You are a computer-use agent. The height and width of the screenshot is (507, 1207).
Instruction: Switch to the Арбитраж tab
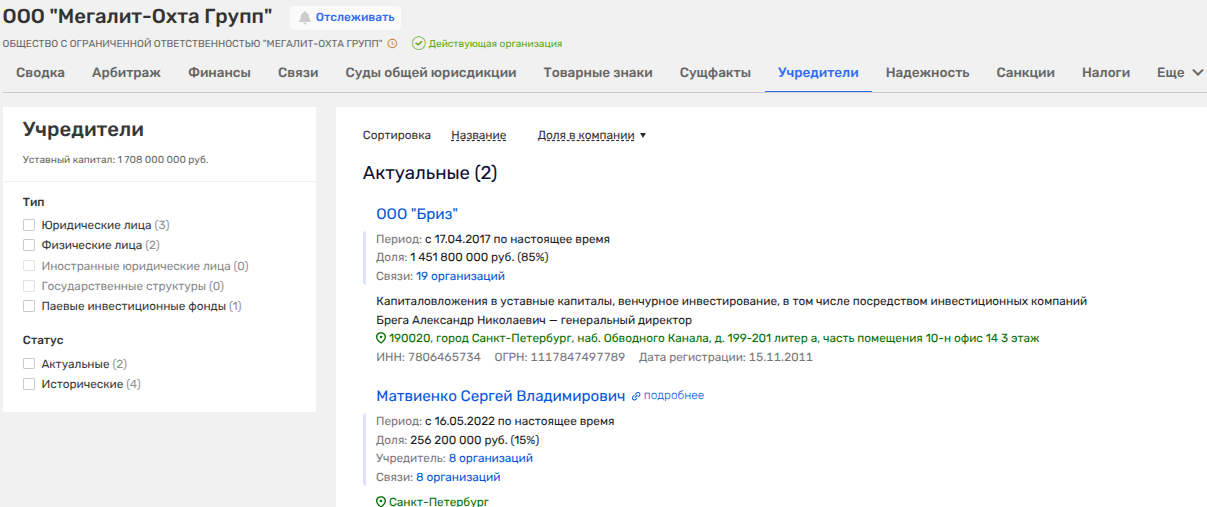point(126,73)
